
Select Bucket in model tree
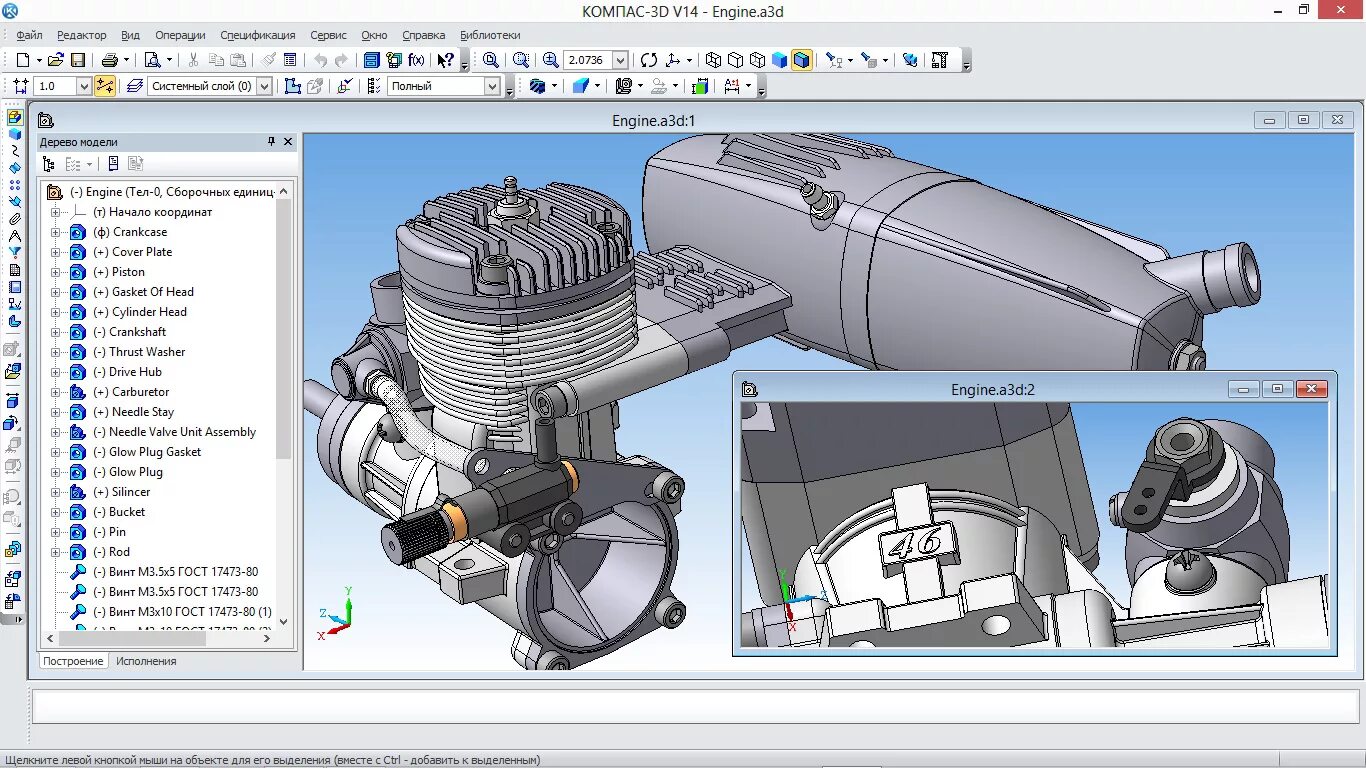[x=119, y=512]
